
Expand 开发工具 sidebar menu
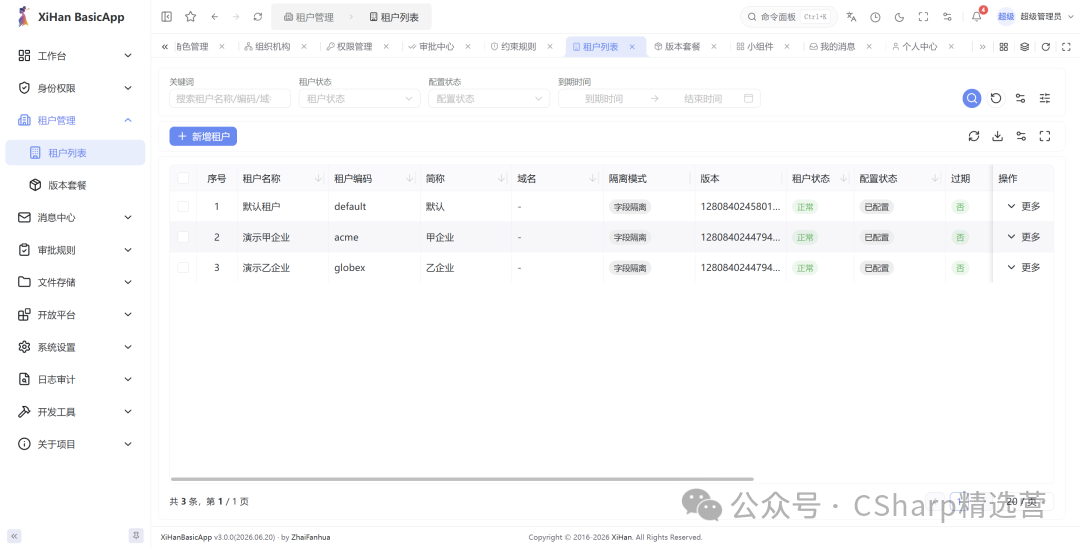coord(75,412)
